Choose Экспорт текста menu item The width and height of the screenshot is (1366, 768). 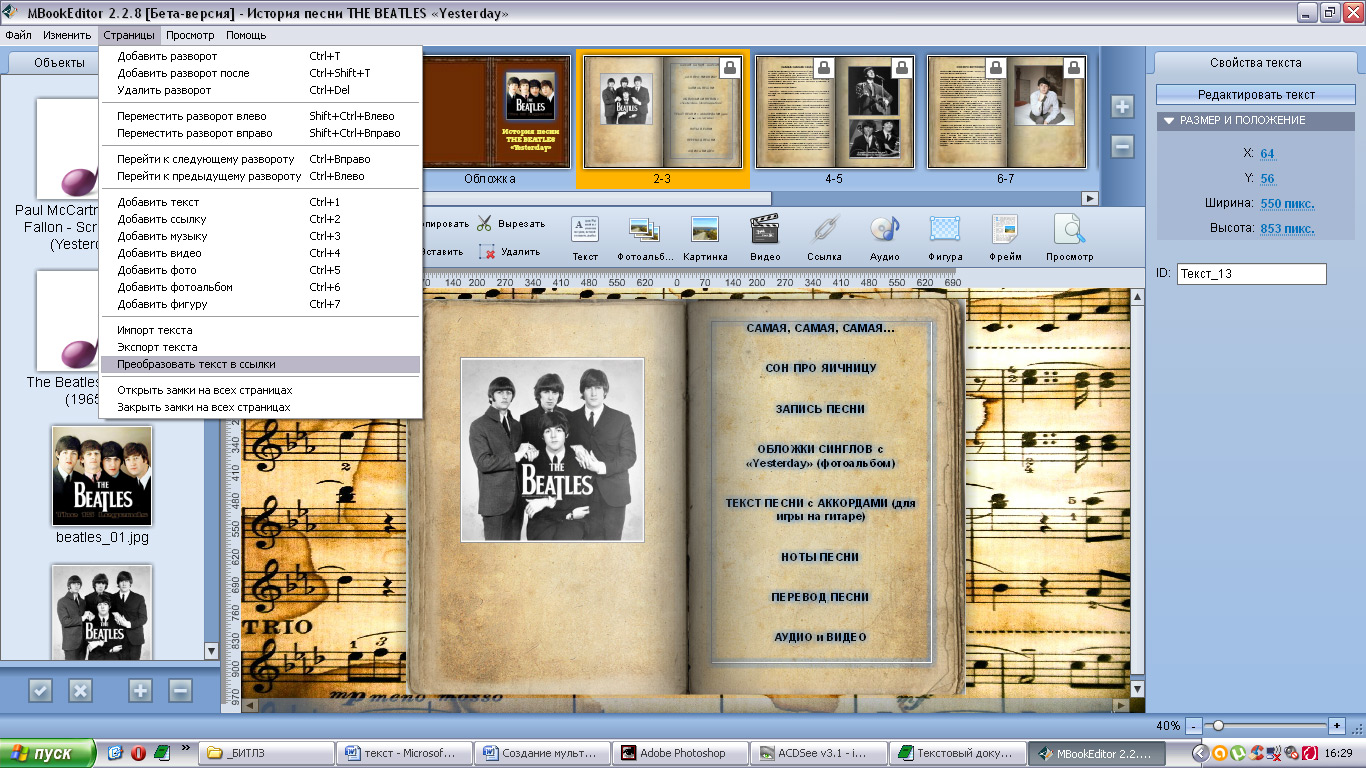click(261, 347)
